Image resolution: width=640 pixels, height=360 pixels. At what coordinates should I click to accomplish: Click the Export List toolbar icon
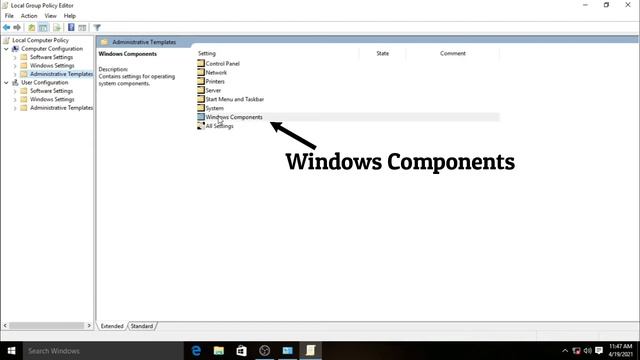(57, 27)
